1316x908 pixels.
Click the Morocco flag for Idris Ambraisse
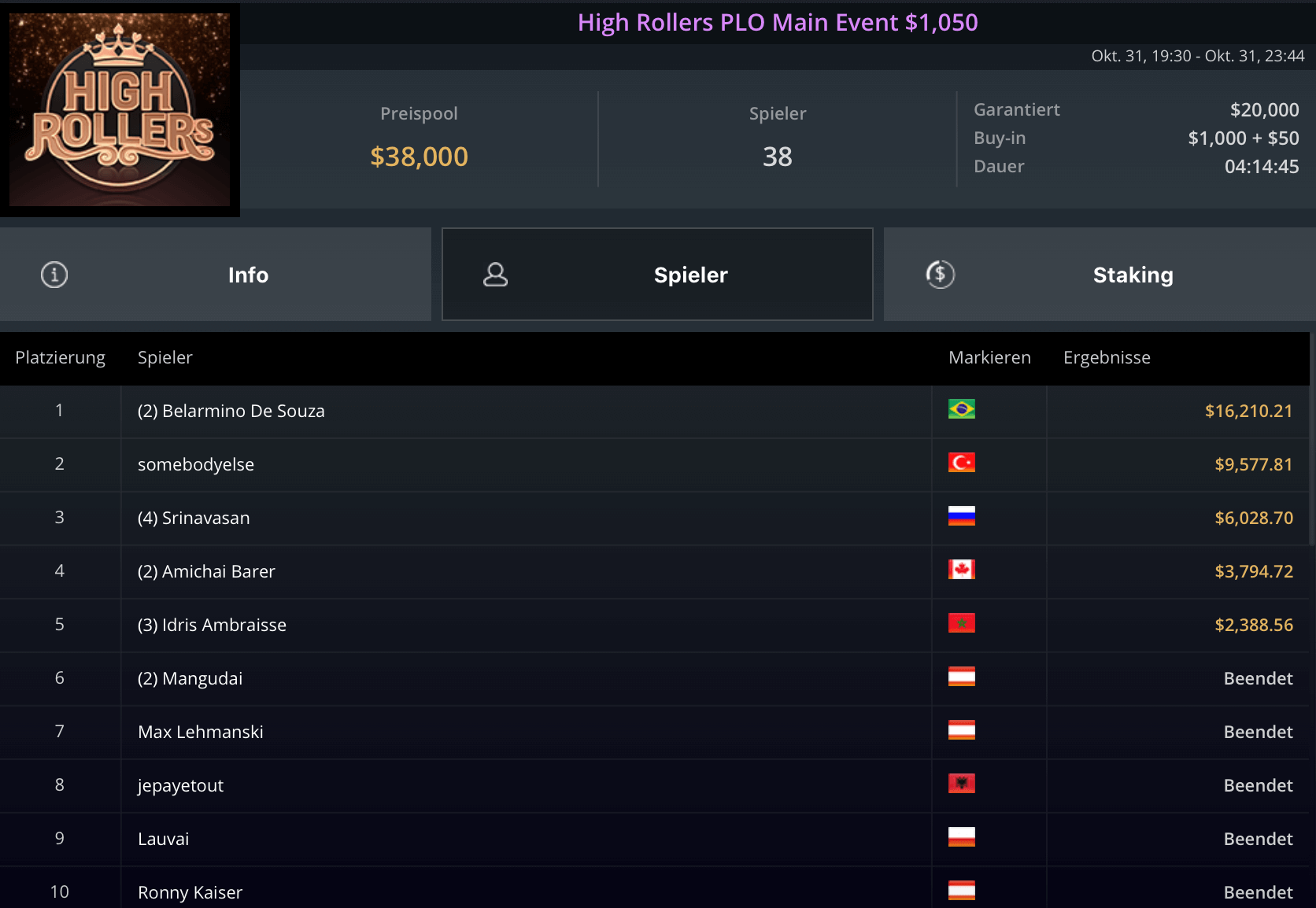(x=961, y=623)
